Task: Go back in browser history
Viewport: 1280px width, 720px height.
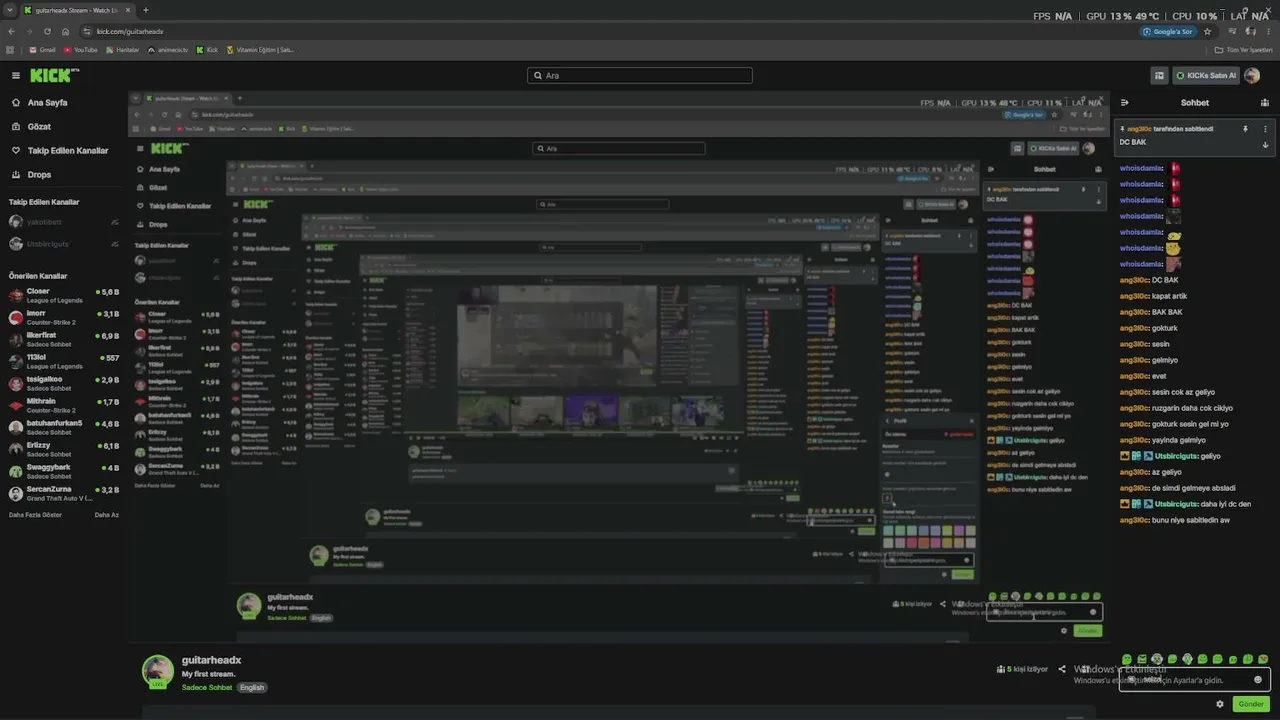Action: [x=11, y=31]
